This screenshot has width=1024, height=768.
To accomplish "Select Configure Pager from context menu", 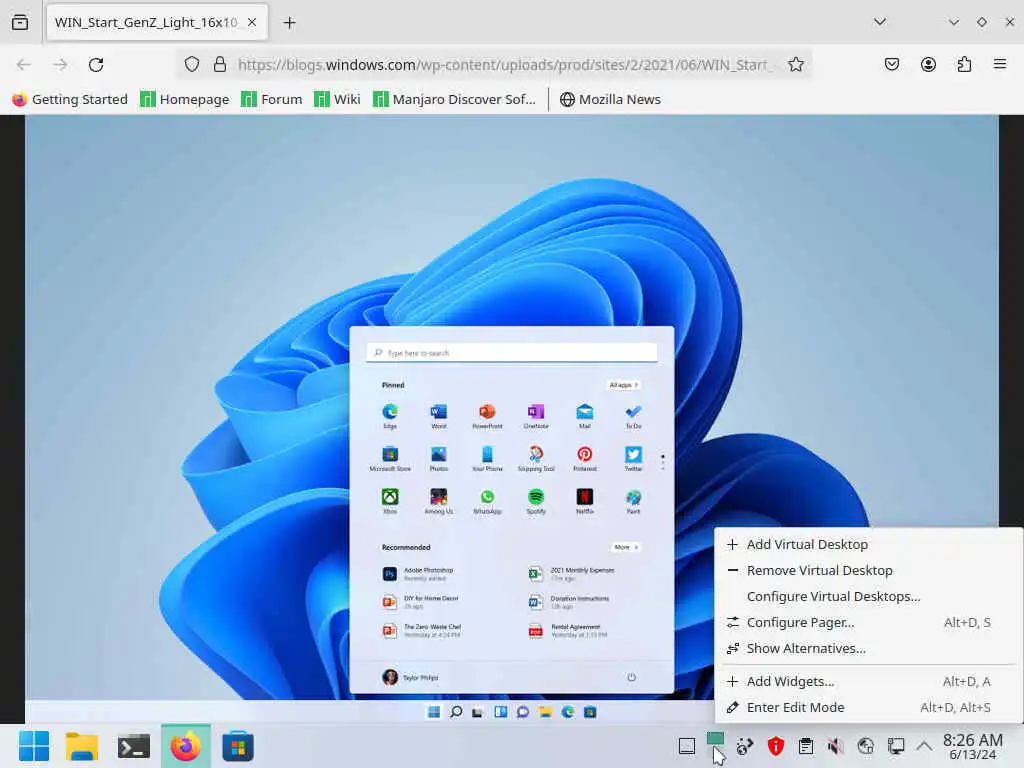I will pos(869,623).
